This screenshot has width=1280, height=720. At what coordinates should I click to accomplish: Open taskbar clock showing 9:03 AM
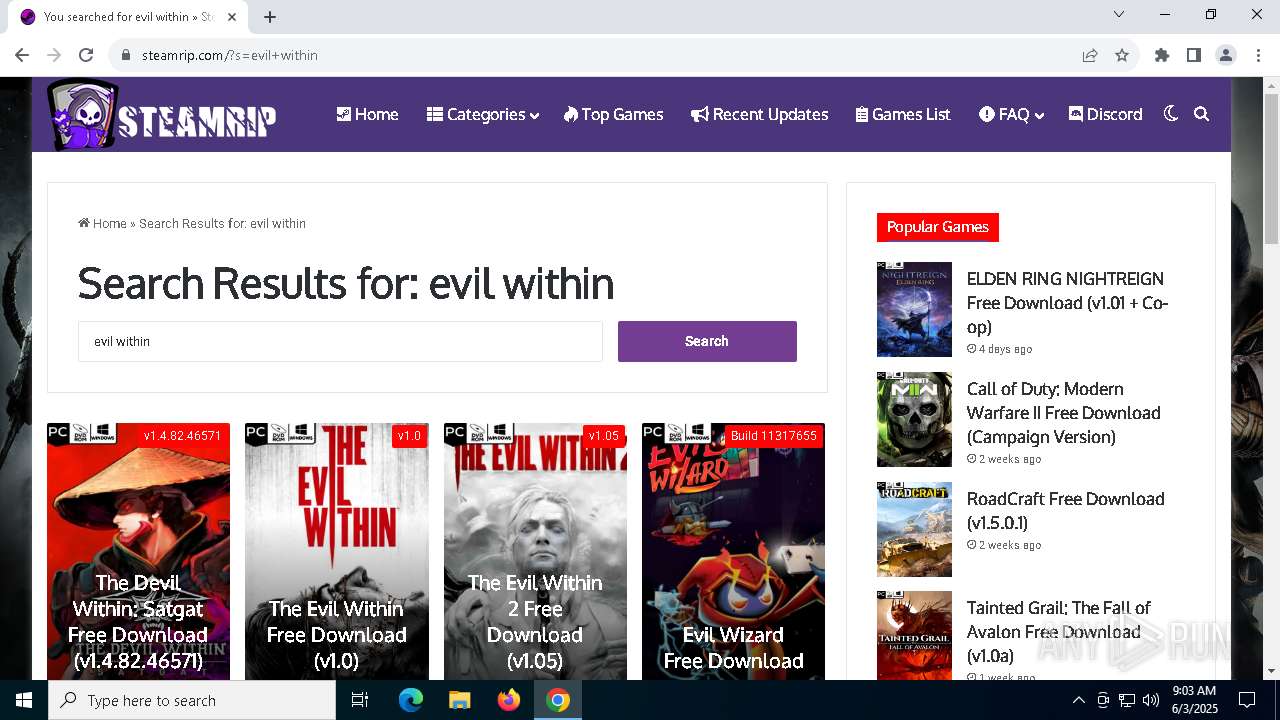1194,700
